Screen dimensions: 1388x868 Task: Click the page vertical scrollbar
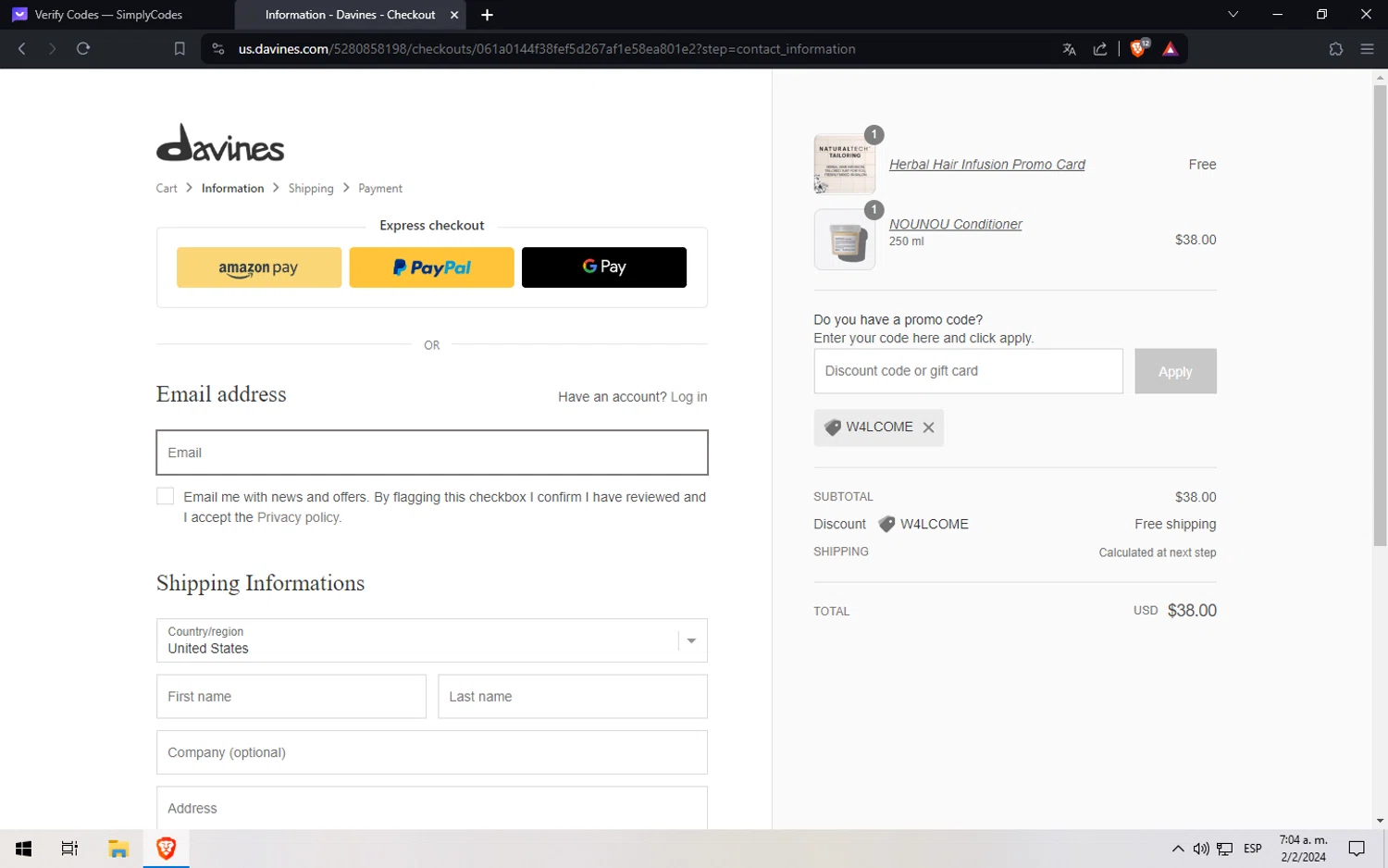[1380, 315]
